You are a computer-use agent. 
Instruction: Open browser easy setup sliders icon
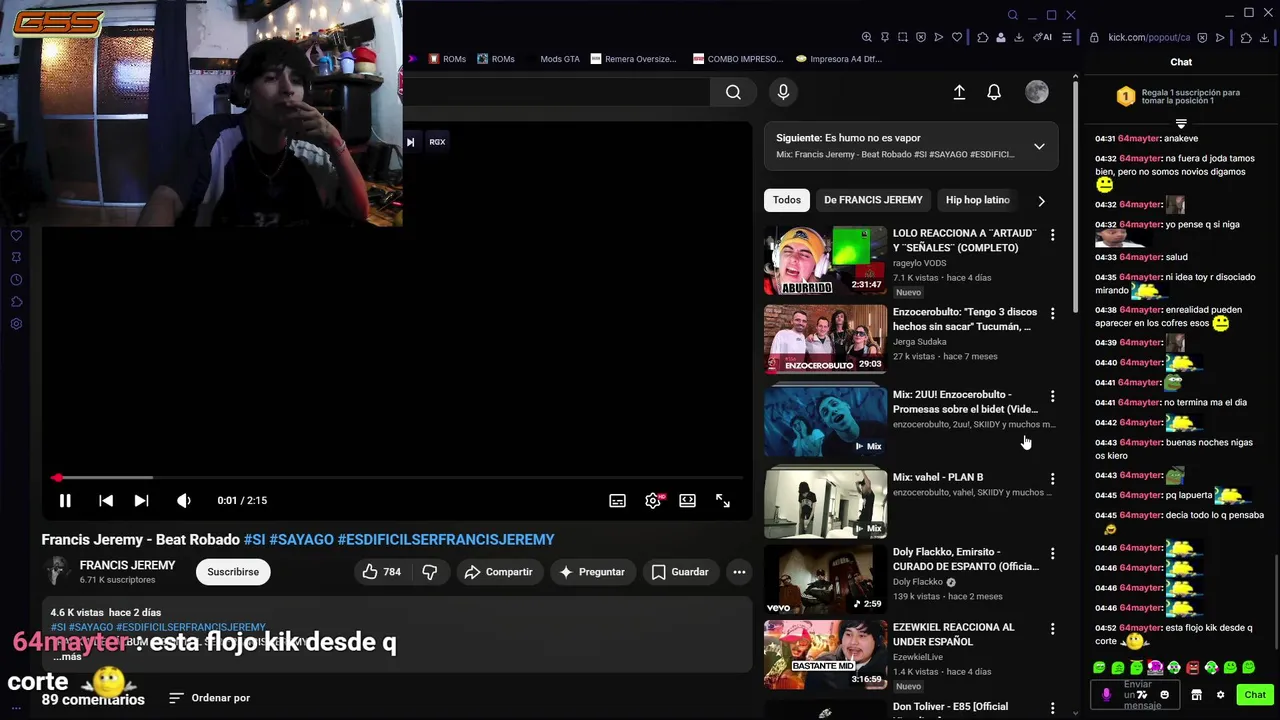[1067, 37]
